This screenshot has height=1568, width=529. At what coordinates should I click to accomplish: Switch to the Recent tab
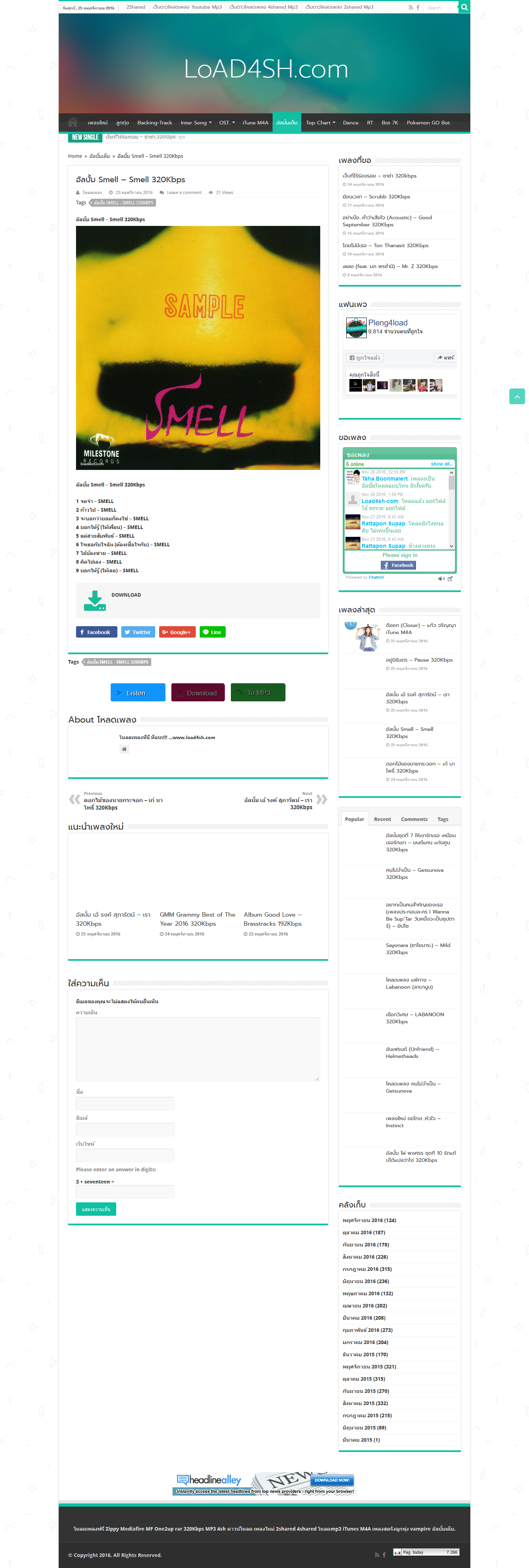point(382,819)
